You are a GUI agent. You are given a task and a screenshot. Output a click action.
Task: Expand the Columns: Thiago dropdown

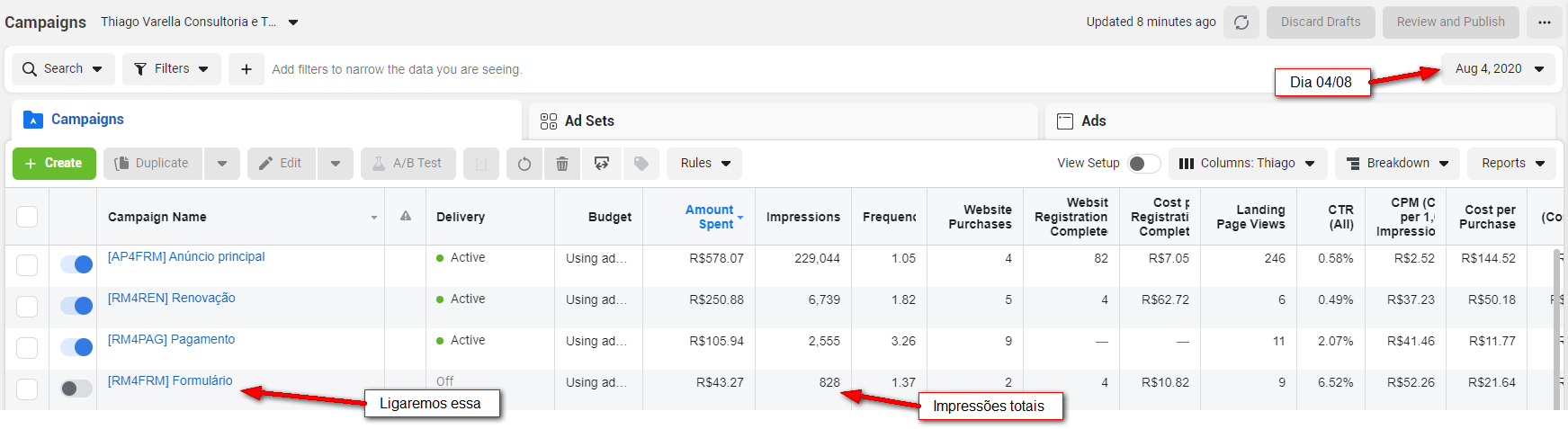1247,164
